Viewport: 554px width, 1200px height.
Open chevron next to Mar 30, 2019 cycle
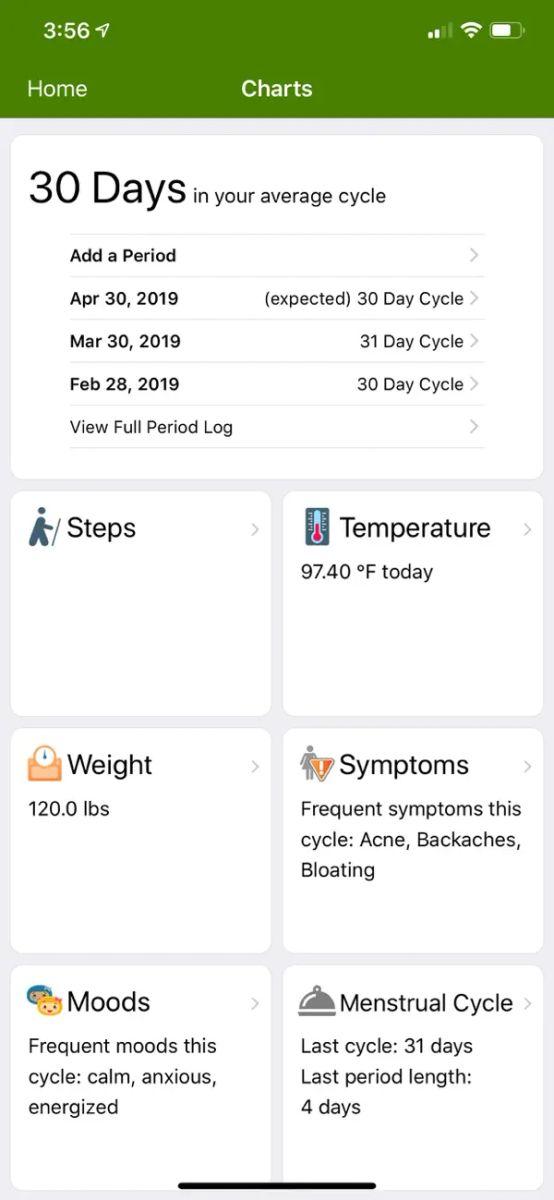[474, 341]
